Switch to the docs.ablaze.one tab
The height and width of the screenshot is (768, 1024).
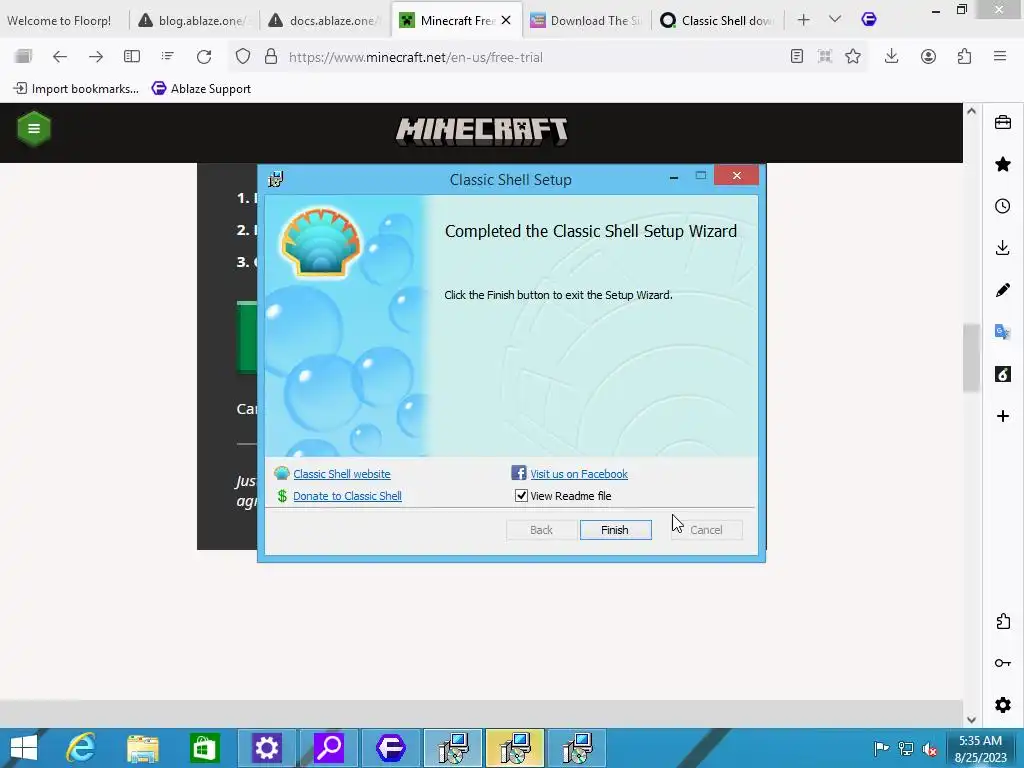[x=325, y=21]
